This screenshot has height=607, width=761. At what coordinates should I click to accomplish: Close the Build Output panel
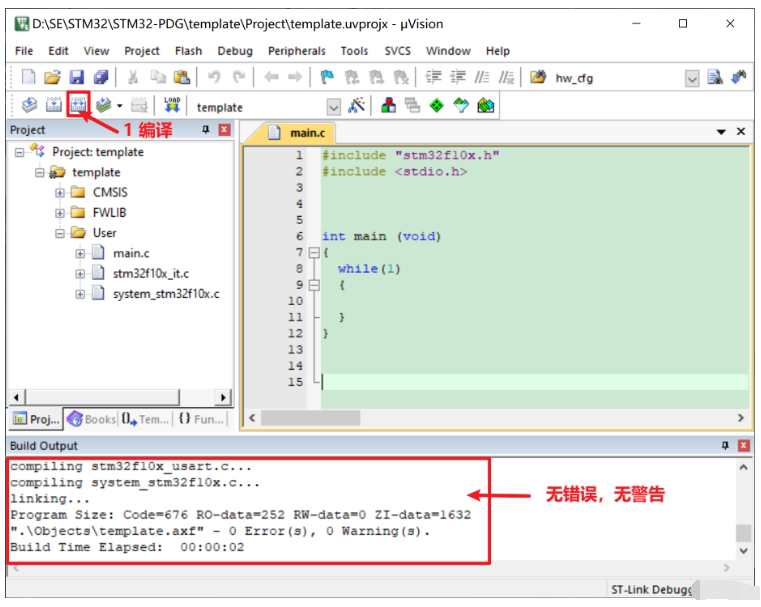(x=744, y=445)
